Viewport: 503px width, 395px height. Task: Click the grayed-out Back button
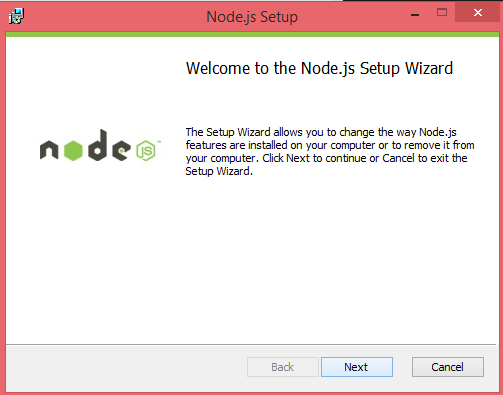(x=283, y=367)
